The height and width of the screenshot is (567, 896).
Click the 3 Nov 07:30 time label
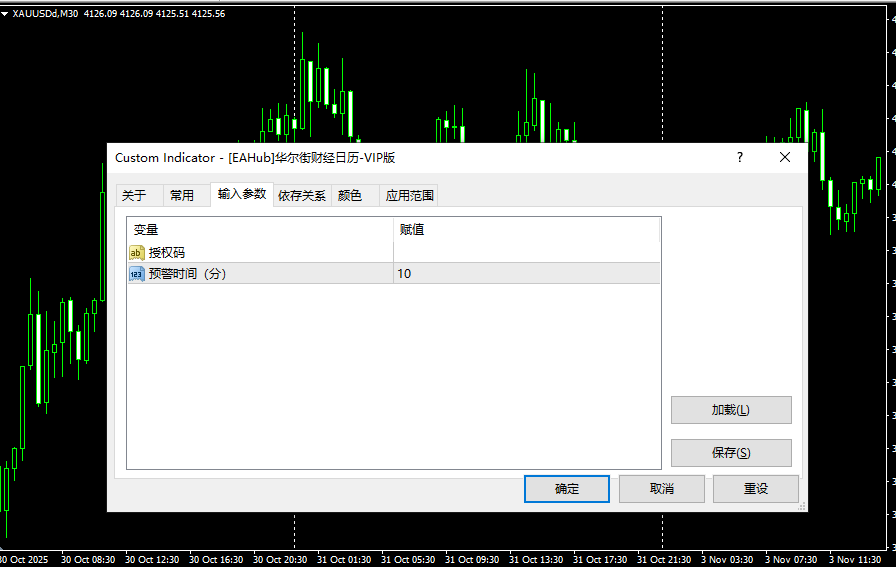(x=791, y=560)
